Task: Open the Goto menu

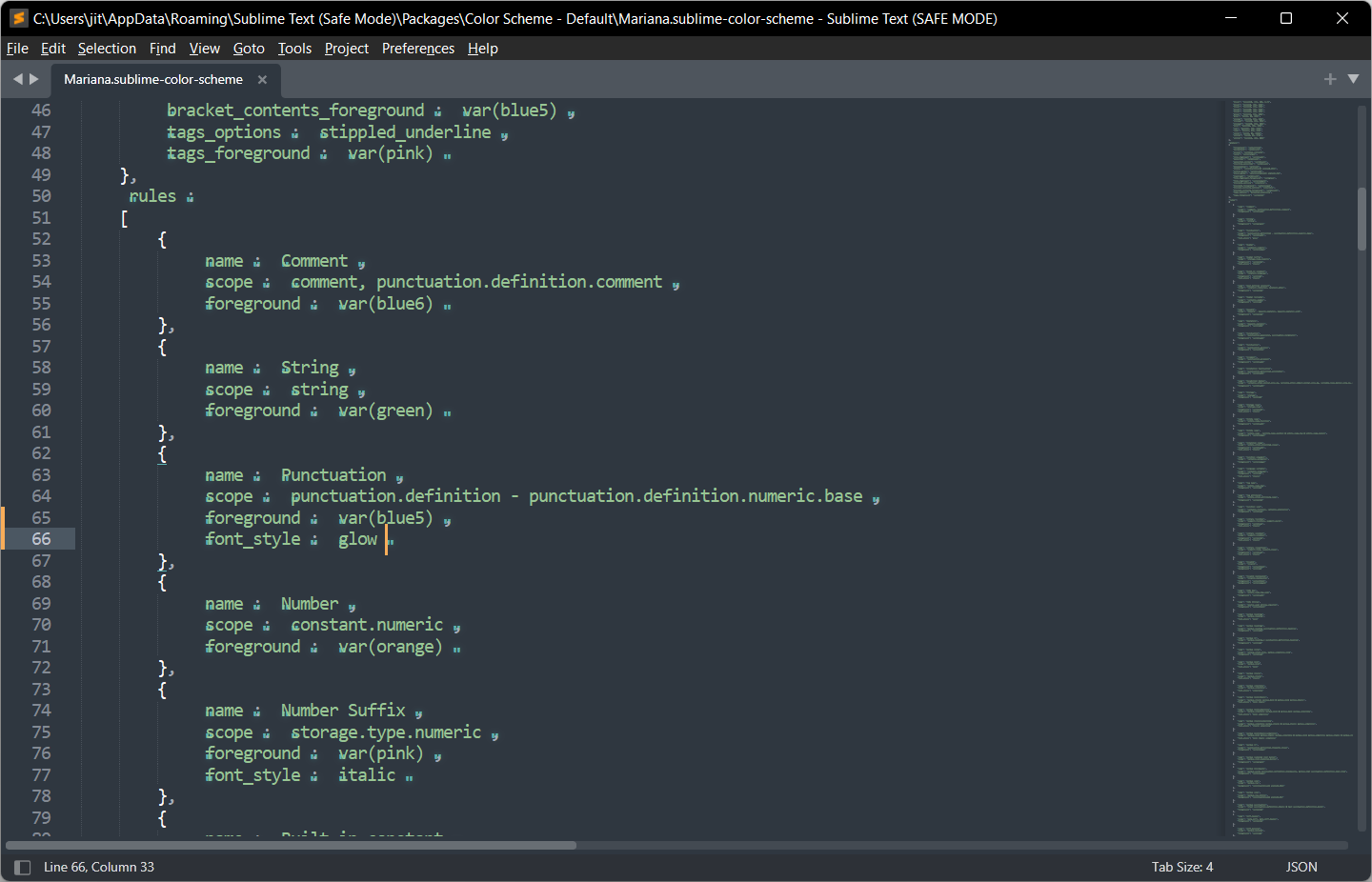Action: [x=249, y=49]
